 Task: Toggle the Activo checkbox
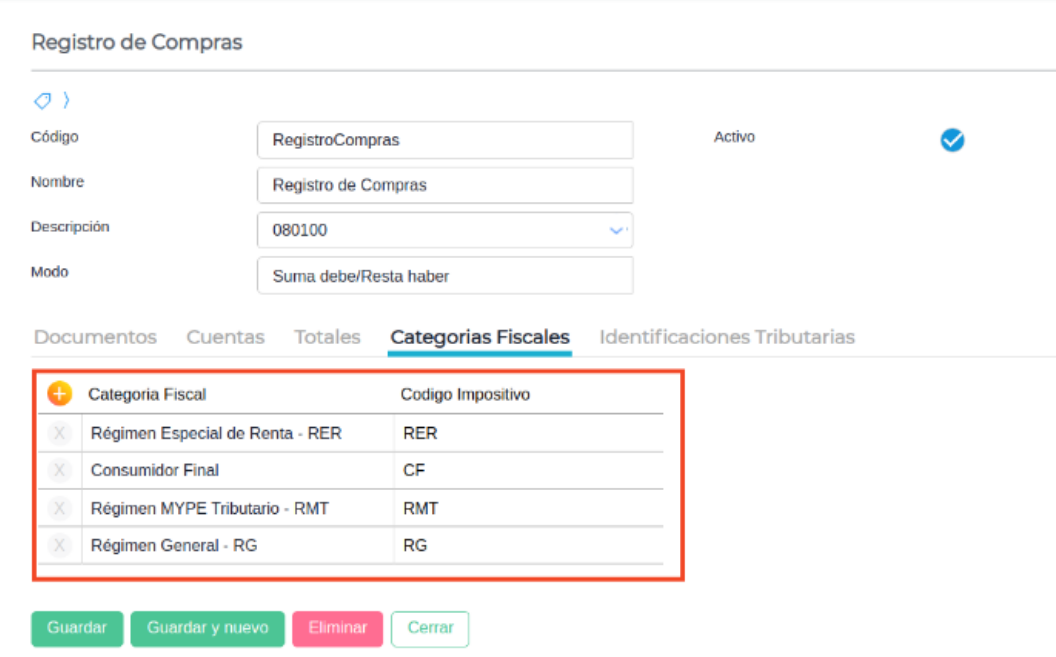(952, 140)
